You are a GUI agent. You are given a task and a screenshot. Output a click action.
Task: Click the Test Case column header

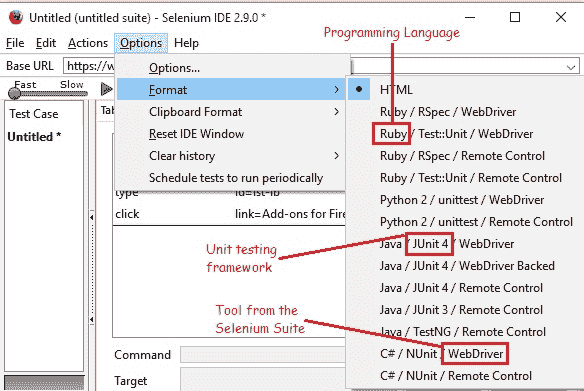pos(34,114)
